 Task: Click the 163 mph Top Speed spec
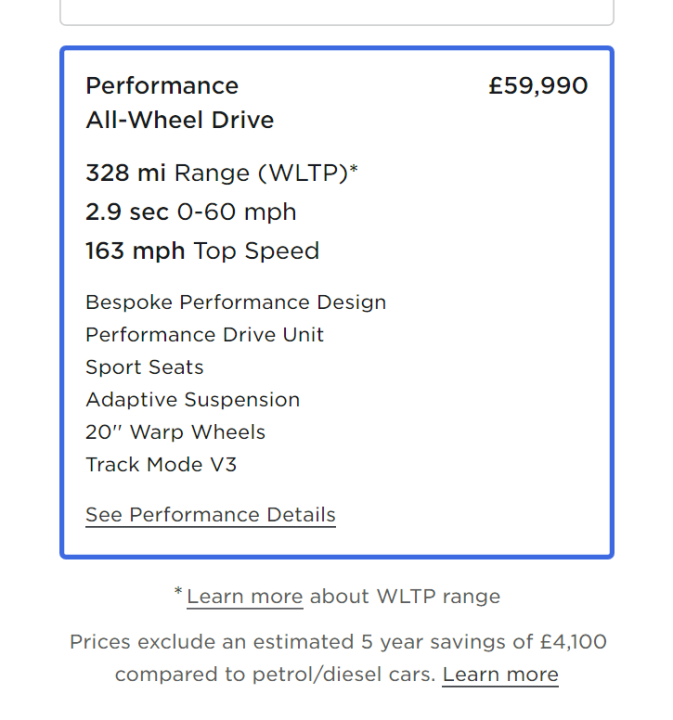click(x=202, y=251)
